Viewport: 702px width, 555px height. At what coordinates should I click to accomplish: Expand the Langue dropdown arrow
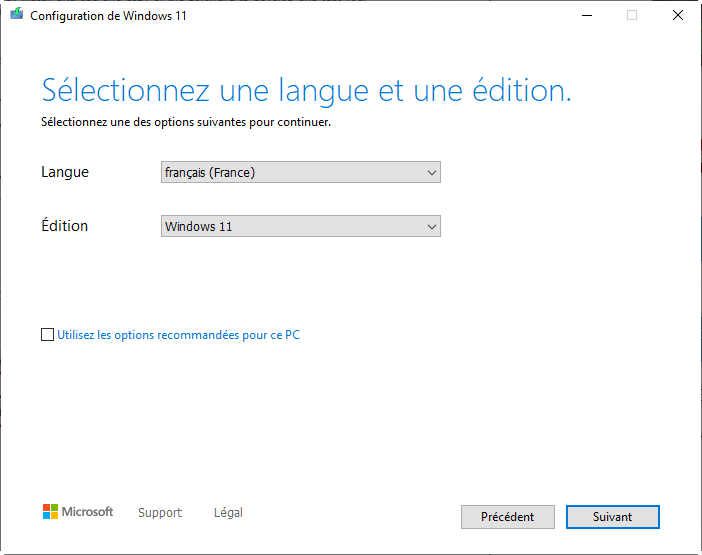[432, 173]
